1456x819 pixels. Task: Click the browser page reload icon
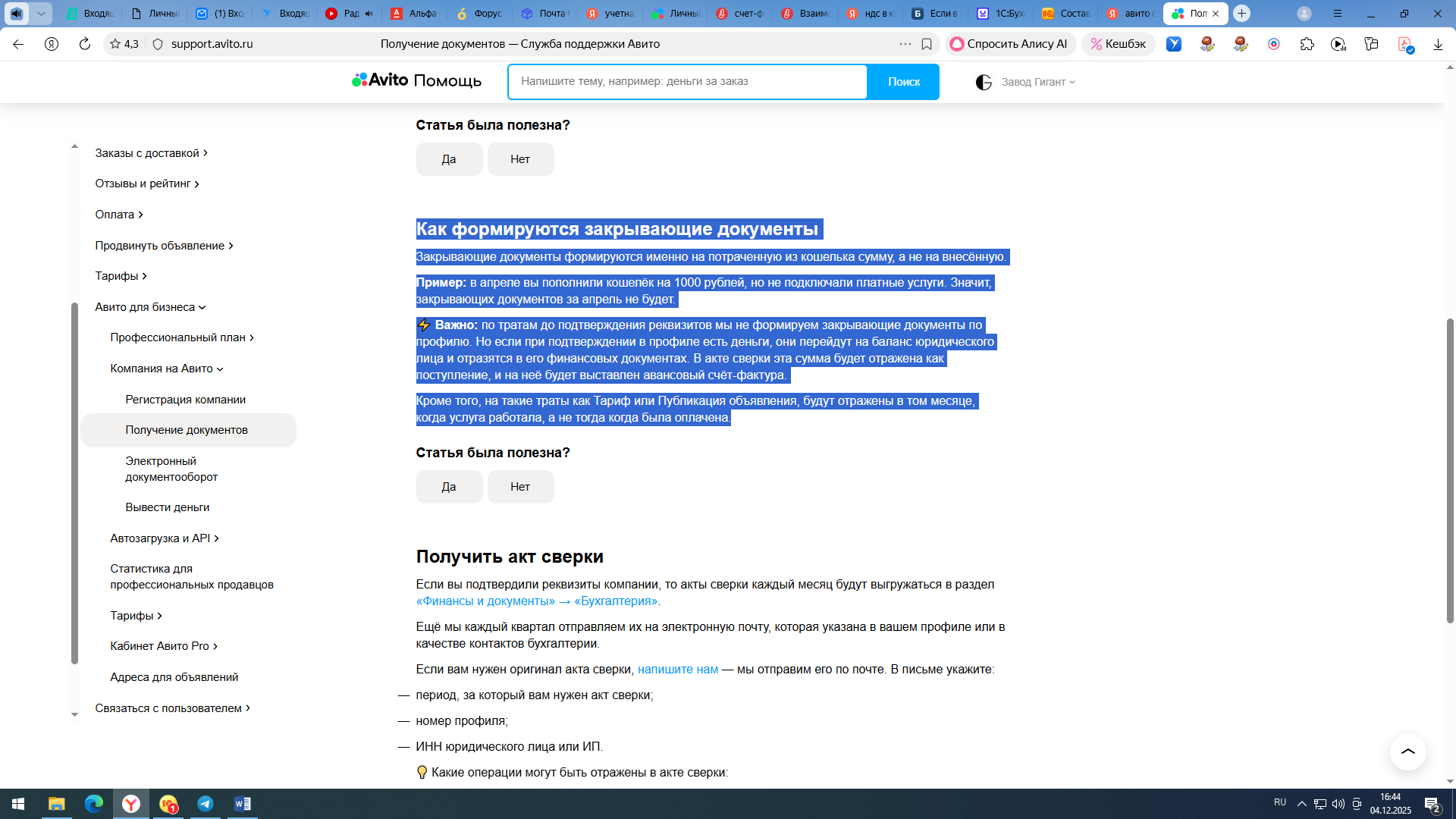85,44
